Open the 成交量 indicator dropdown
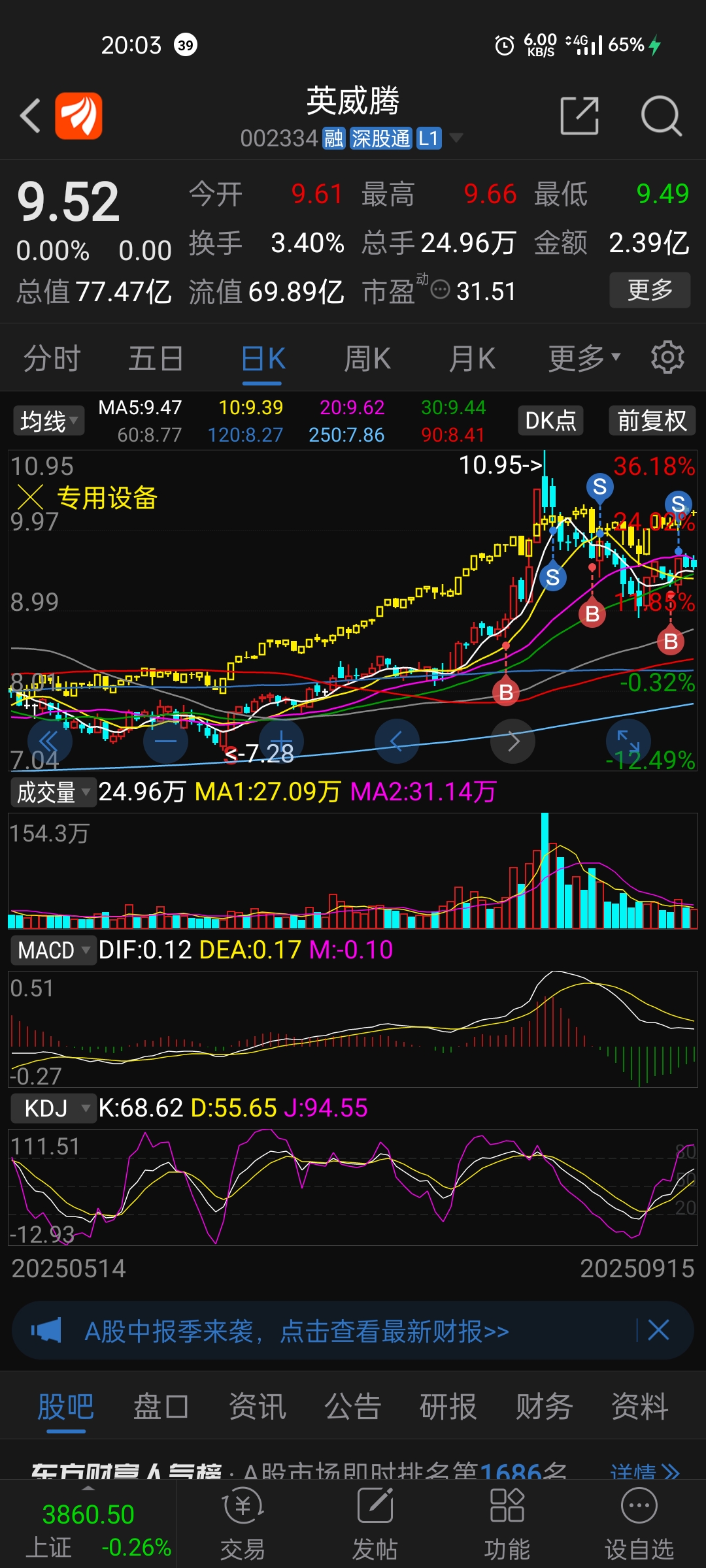 [x=53, y=792]
